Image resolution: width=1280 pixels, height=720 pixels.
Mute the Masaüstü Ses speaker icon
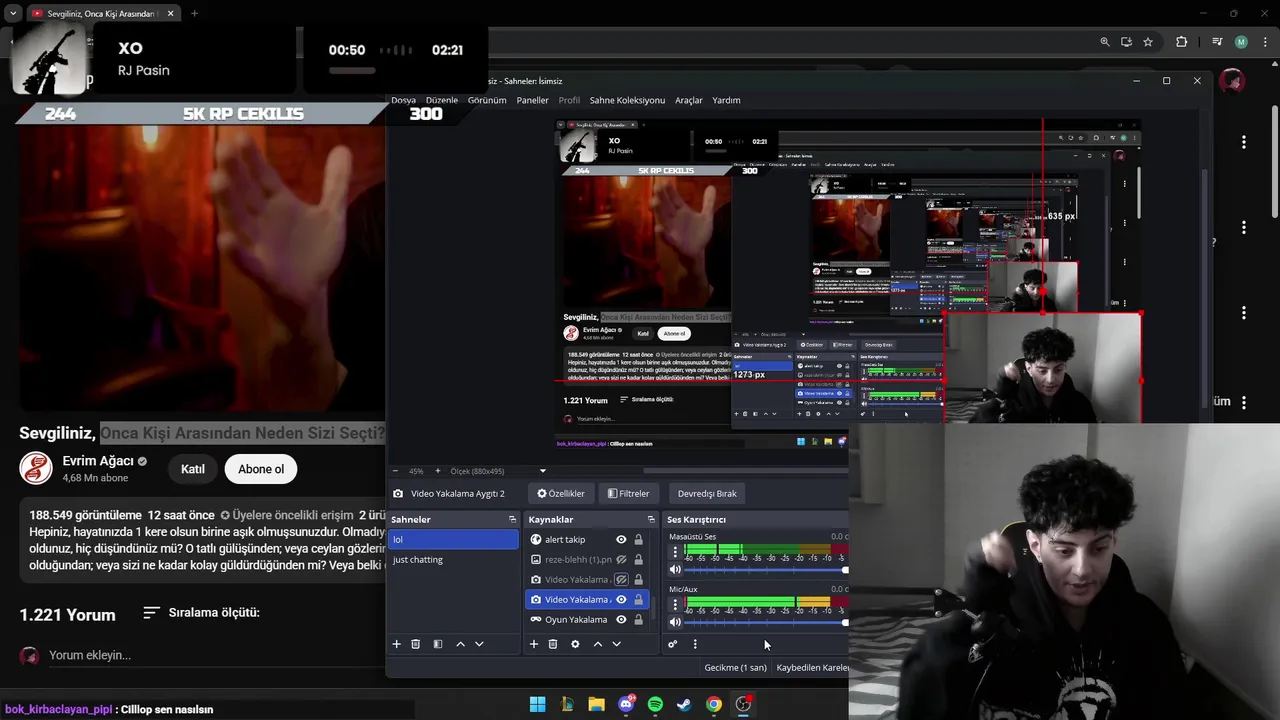(675, 569)
